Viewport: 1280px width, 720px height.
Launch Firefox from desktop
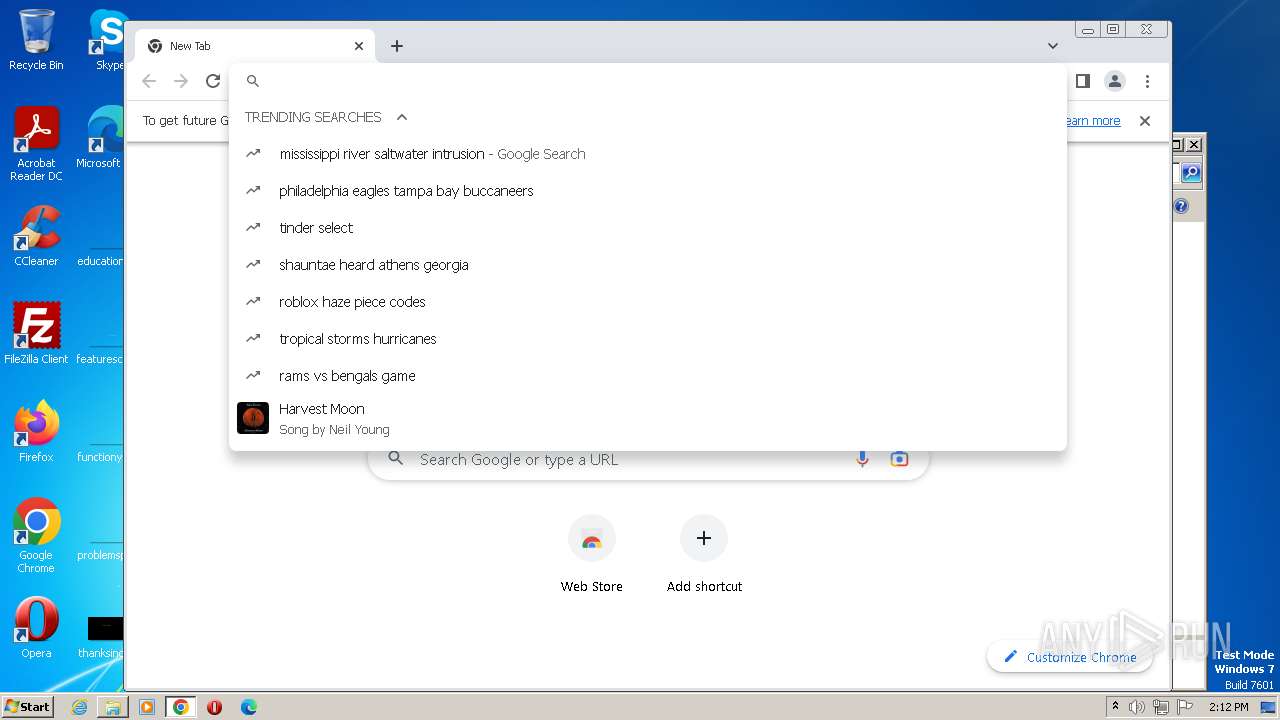36,431
